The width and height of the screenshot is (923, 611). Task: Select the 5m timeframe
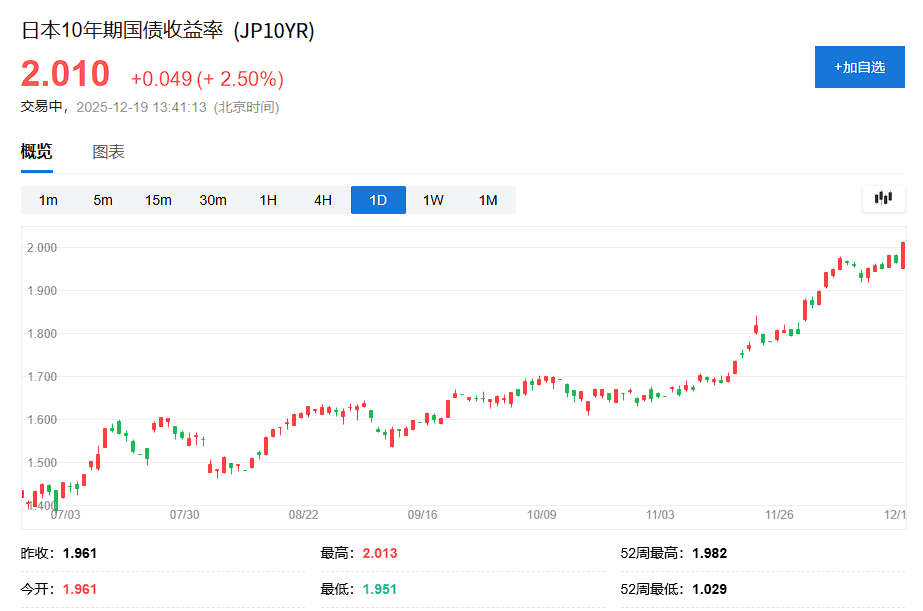[103, 200]
